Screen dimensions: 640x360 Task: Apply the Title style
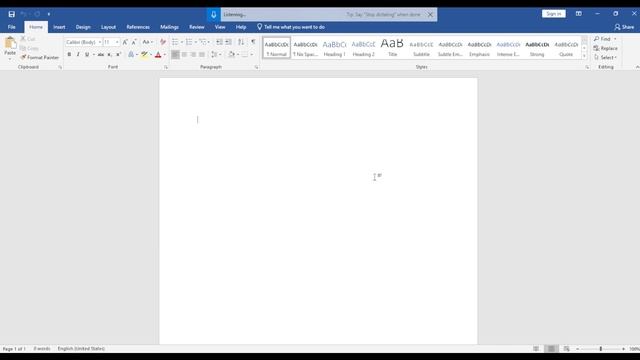pyautogui.click(x=392, y=48)
